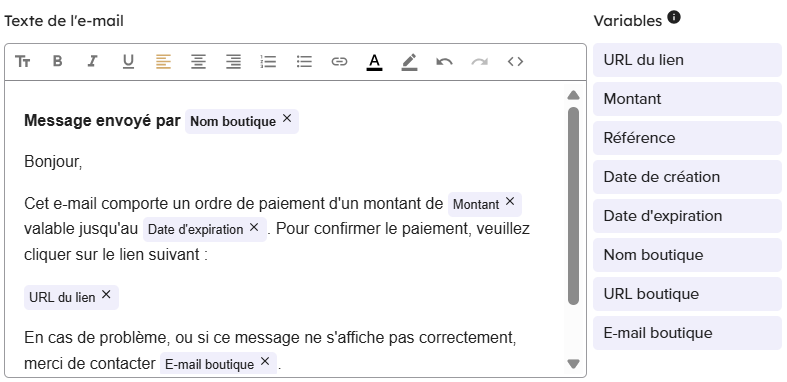Insert the Nom boutique variable
The width and height of the screenshot is (787, 382).
pyautogui.click(x=687, y=255)
